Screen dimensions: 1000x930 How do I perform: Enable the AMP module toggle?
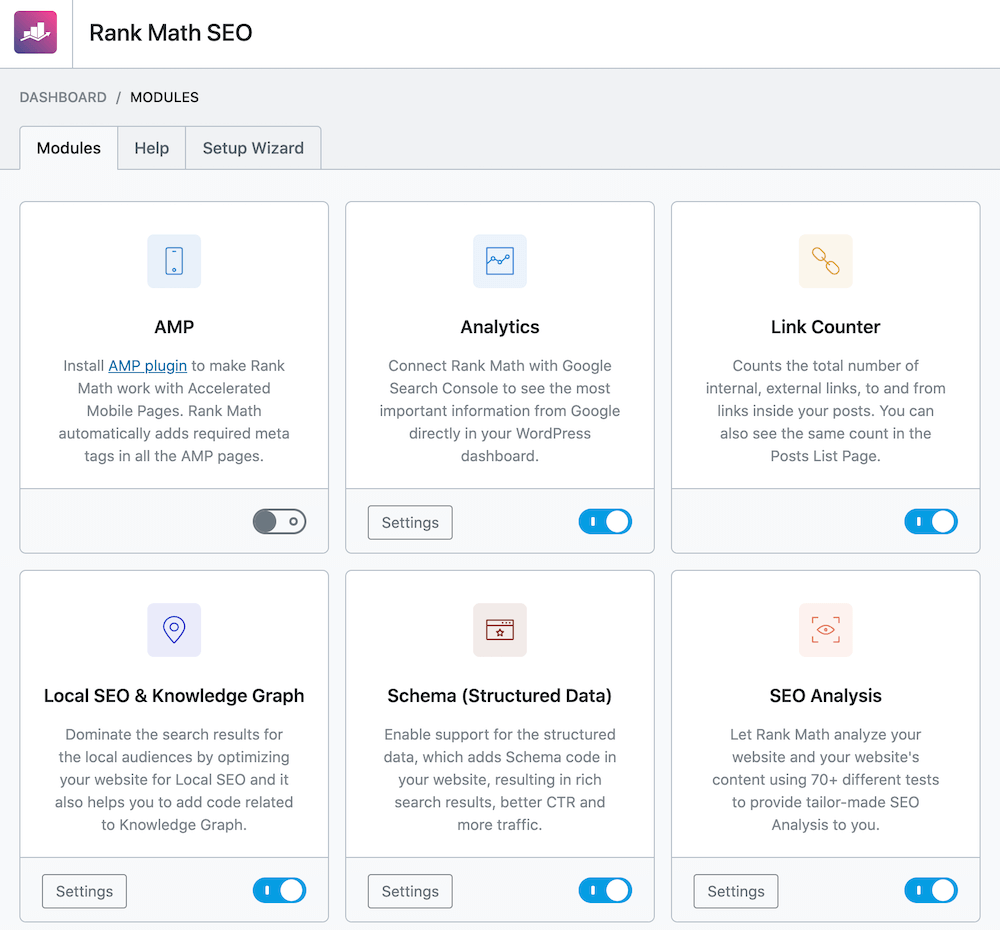point(279,521)
